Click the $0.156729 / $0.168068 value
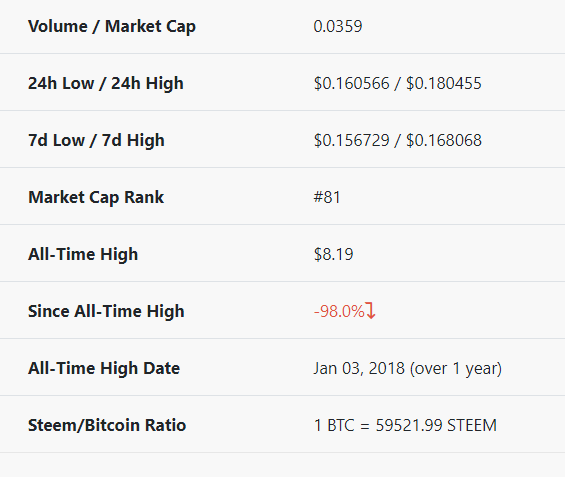The image size is (565, 477). tap(398, 141)
